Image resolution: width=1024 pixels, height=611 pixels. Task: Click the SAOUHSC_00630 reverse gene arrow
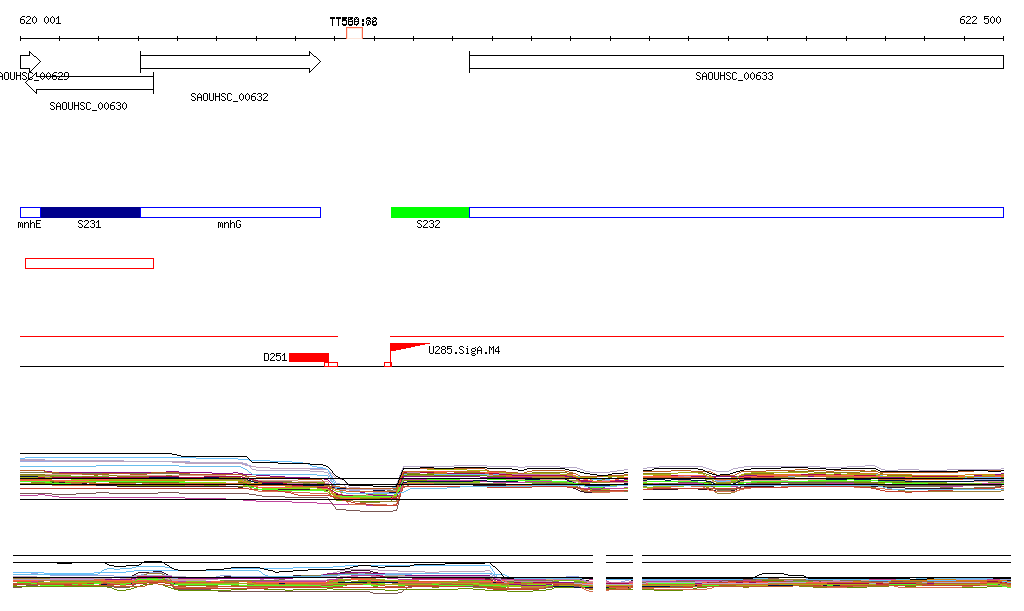[x=88, y=84]
